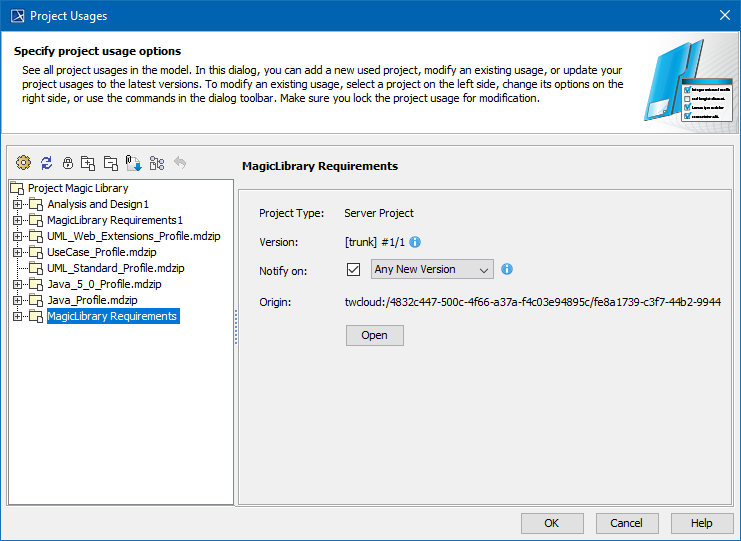Open the Any New Version dropdown
Image resolution: width=741 pixels, height=541 pixels.
432,269
